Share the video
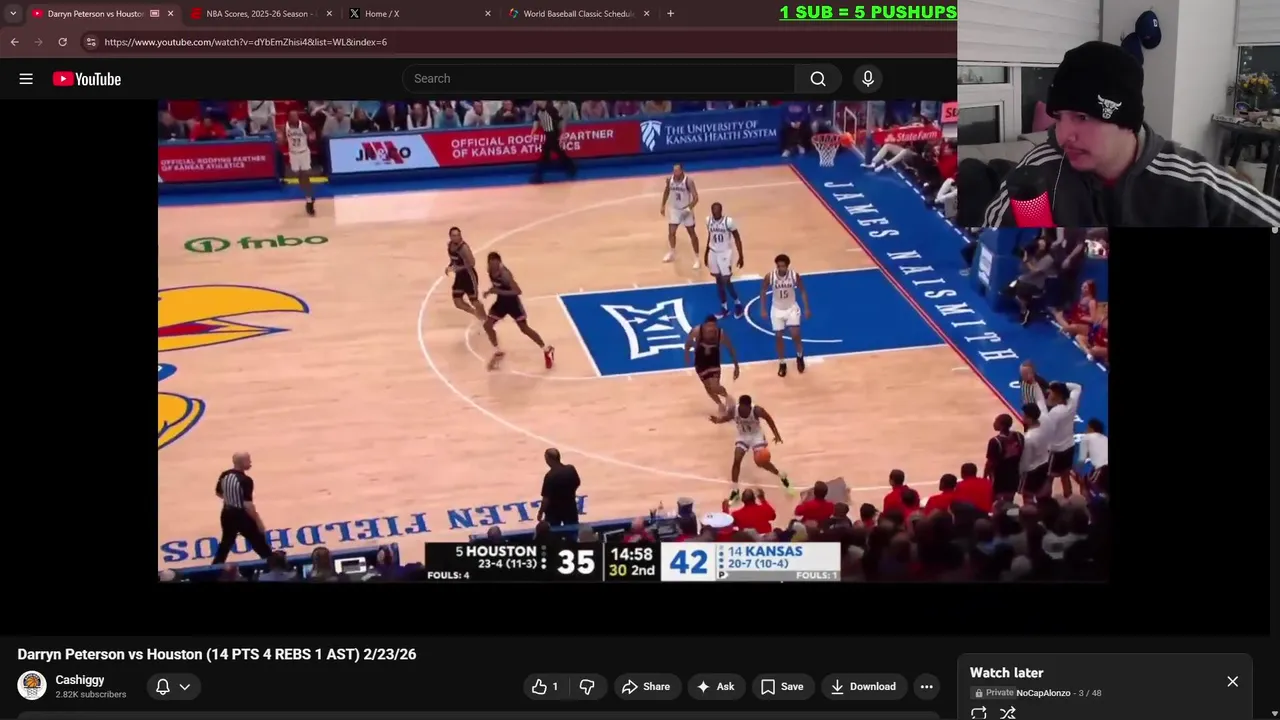1280x720 pixels. 645,686
